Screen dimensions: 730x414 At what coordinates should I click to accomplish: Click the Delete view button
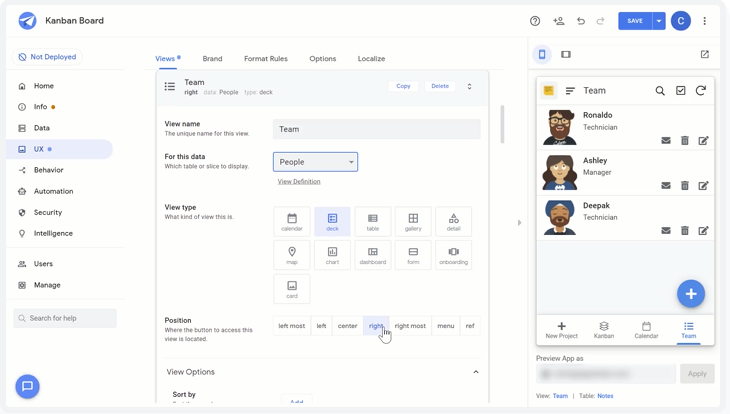click(440, 86)
